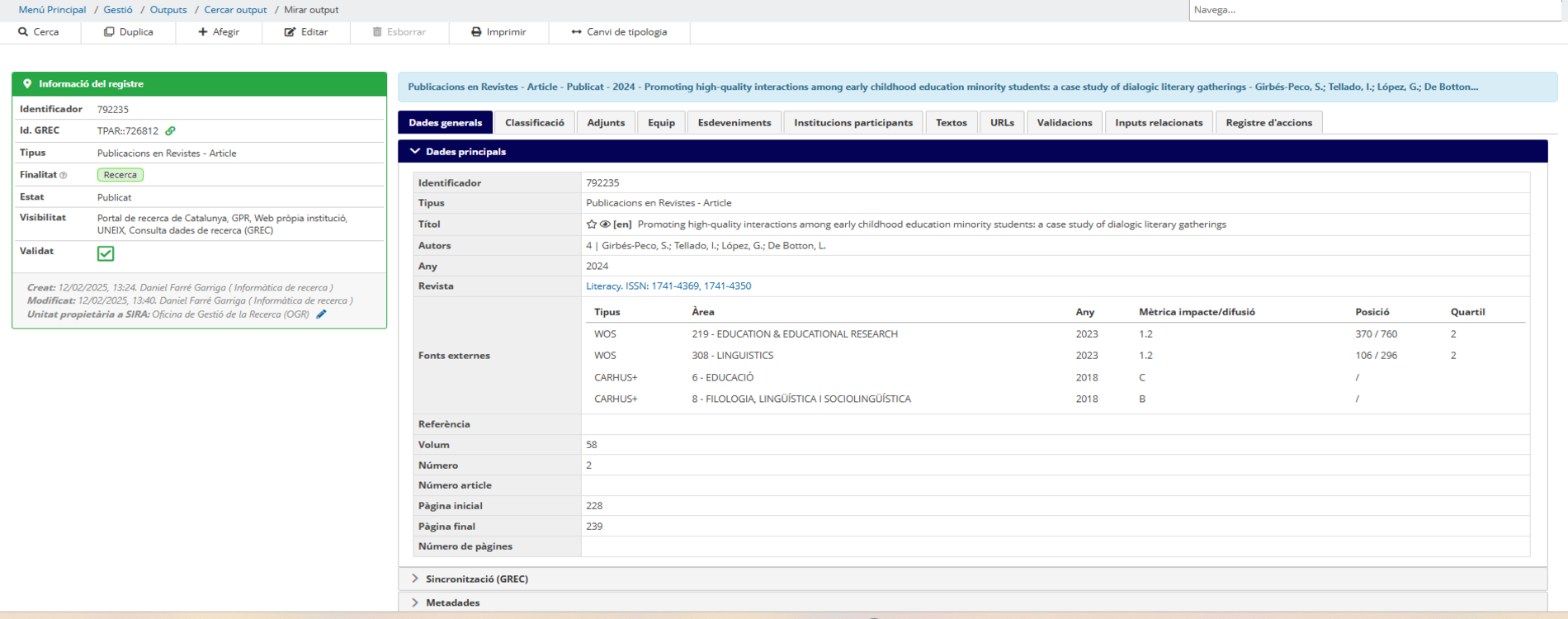This screenshot has width=1568, height=619.
Task: Click the Imprimir printer toolbar button
Action: click(x=498, y=32)
